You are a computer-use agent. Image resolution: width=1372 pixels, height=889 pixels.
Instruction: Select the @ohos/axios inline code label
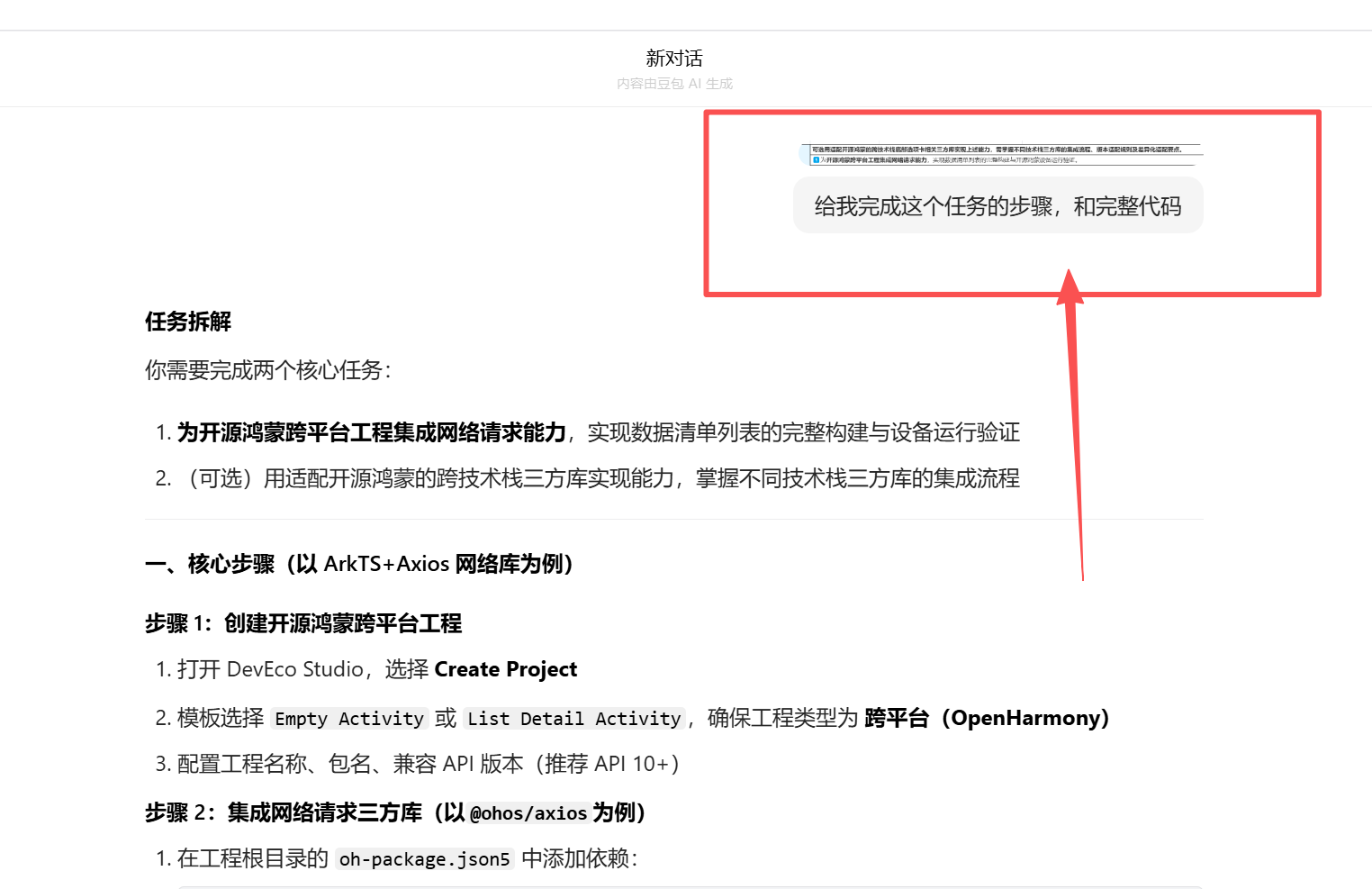(527, 812)
